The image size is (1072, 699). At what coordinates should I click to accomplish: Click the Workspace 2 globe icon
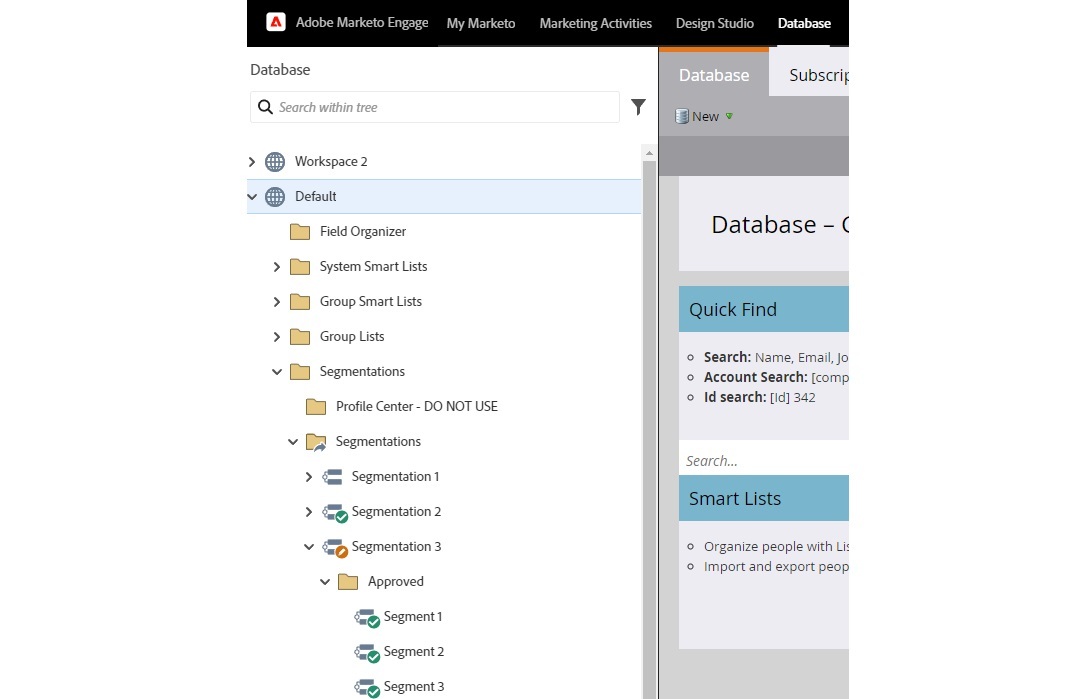click(x=275, y=161)
